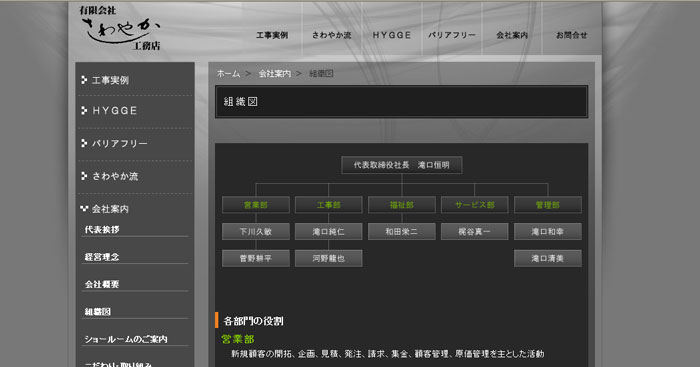Click 代表取締役社長 box in chart
The height and width of the screenshot is (367, 700).
tap(402, 165)
